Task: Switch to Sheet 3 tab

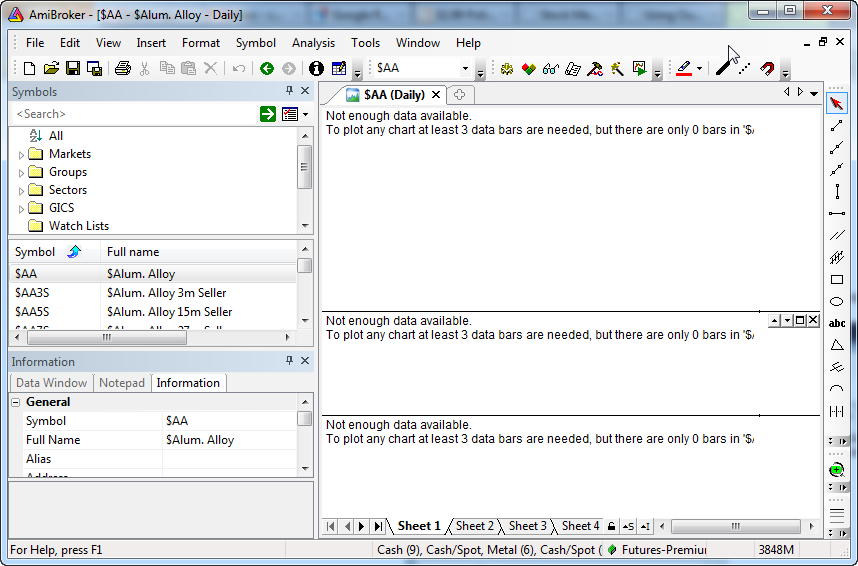Action: (527, 526)
